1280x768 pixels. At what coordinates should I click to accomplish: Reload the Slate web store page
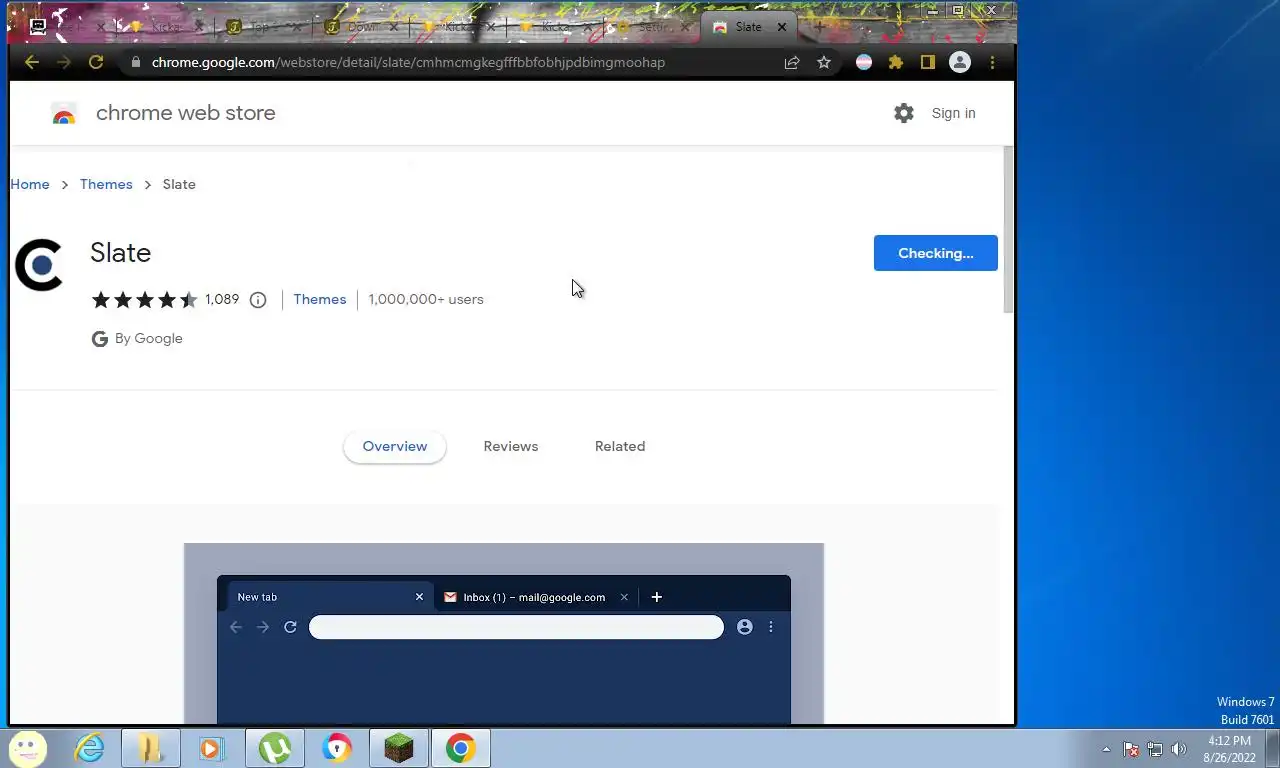click(96, 62)
